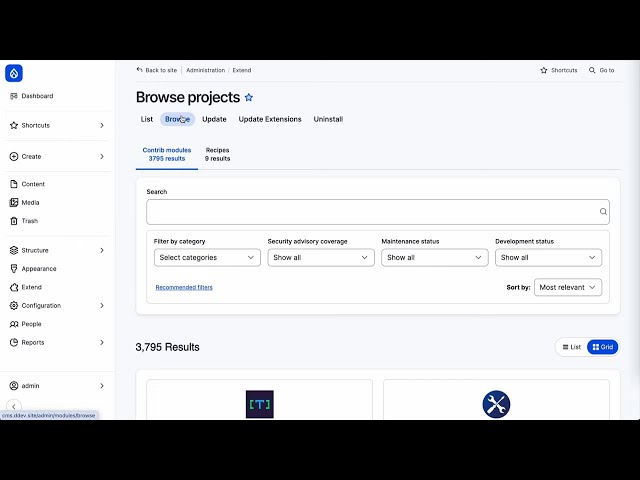Click the Back to site link text
Viewport: 640px width, 480px height.
tap(161, 70)
